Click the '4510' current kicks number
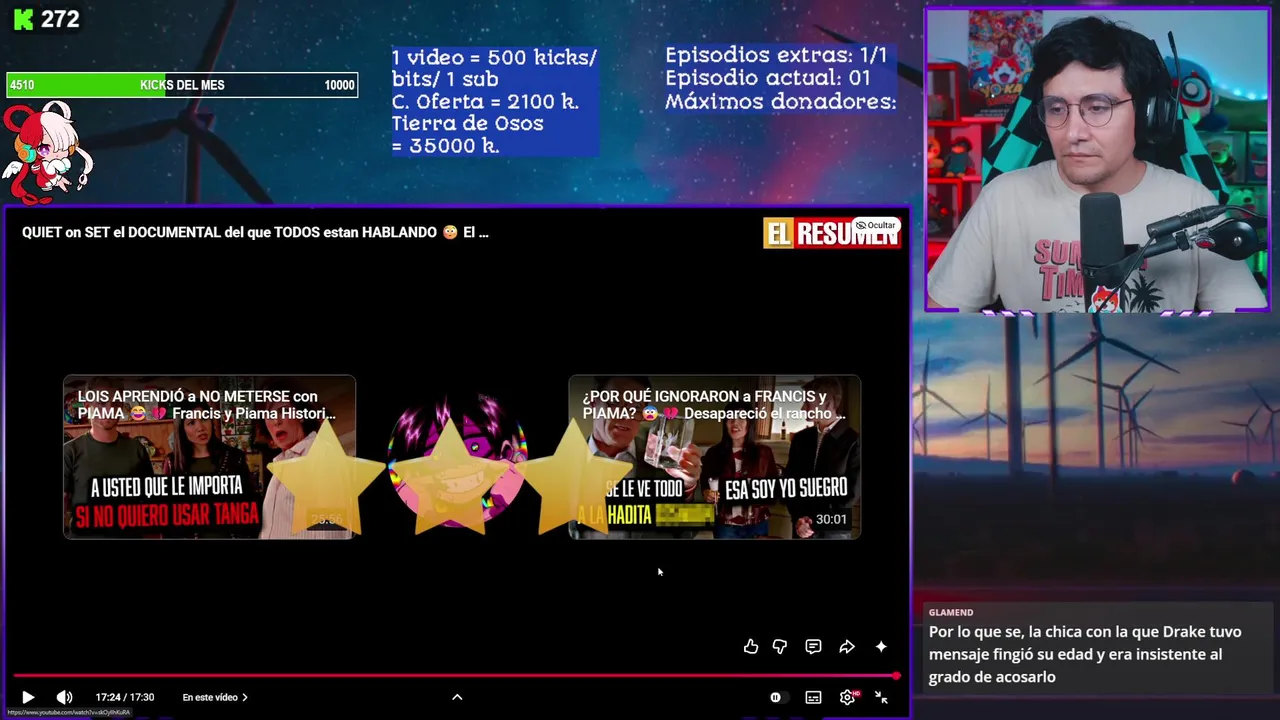1280x720 pixels. 21,85
